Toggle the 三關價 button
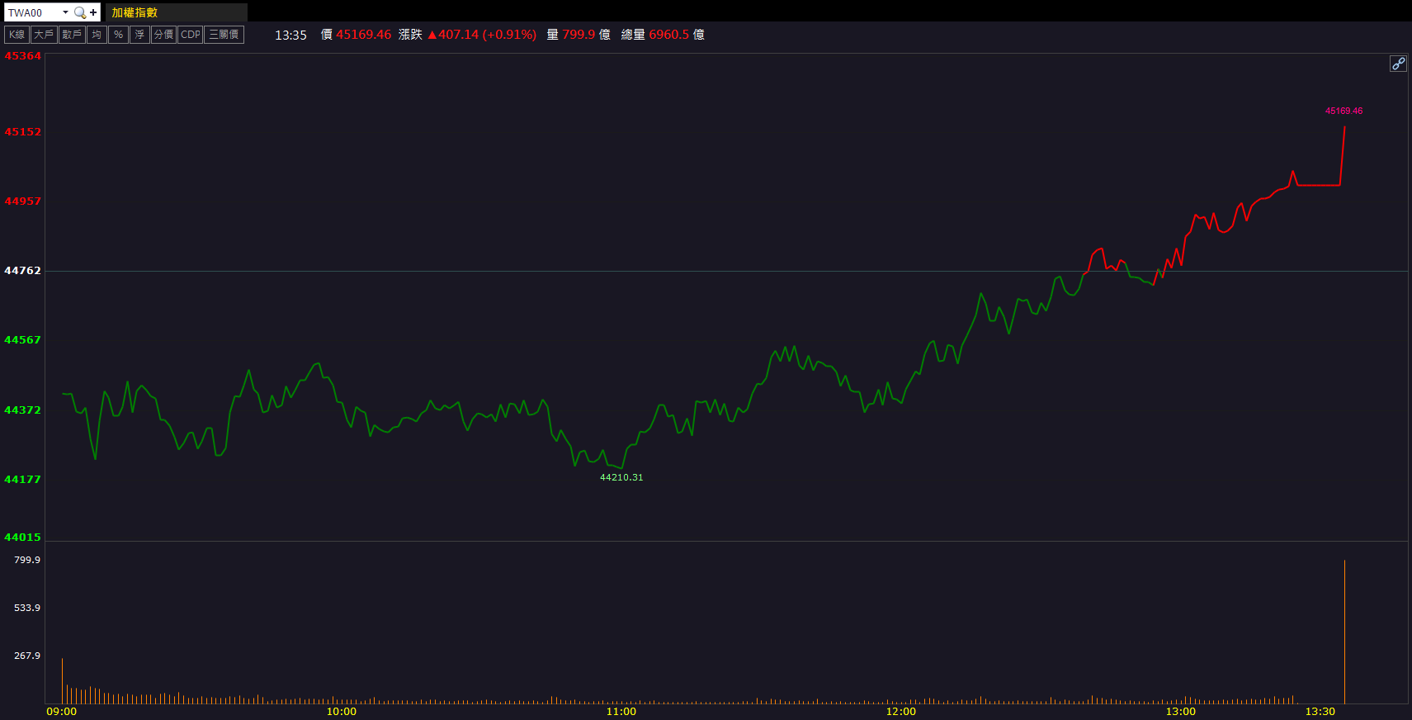1412x720 pixels. [224, 34]
